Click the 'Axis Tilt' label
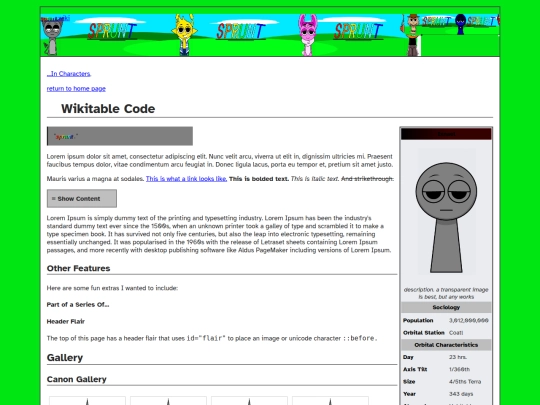This screenshot has height=405, width=540. point(415,369)
